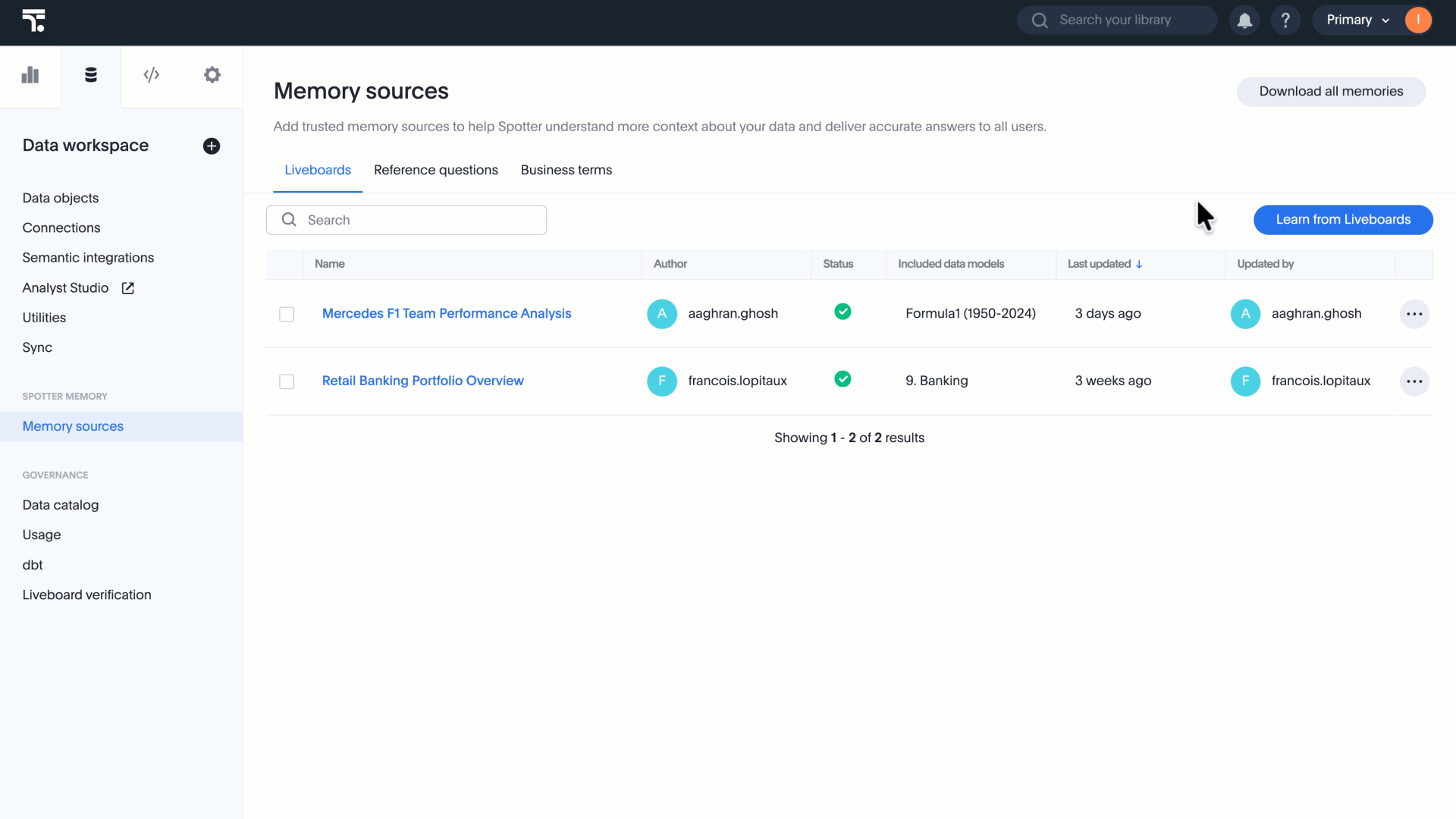The width and height of the screenshot is (1456, 819).
Task: Open Utilities in sidebar
Action: [x=44, y=318]
